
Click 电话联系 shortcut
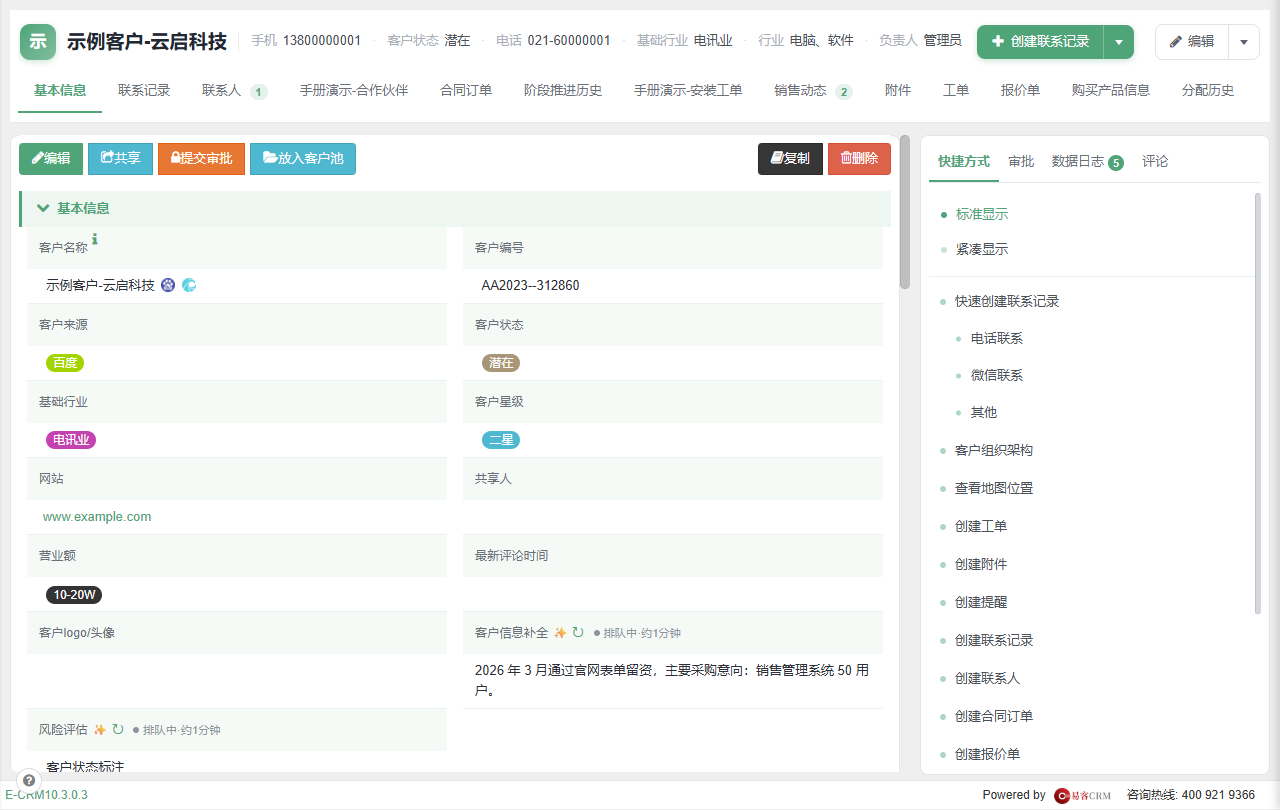click(x=997, y=338)
